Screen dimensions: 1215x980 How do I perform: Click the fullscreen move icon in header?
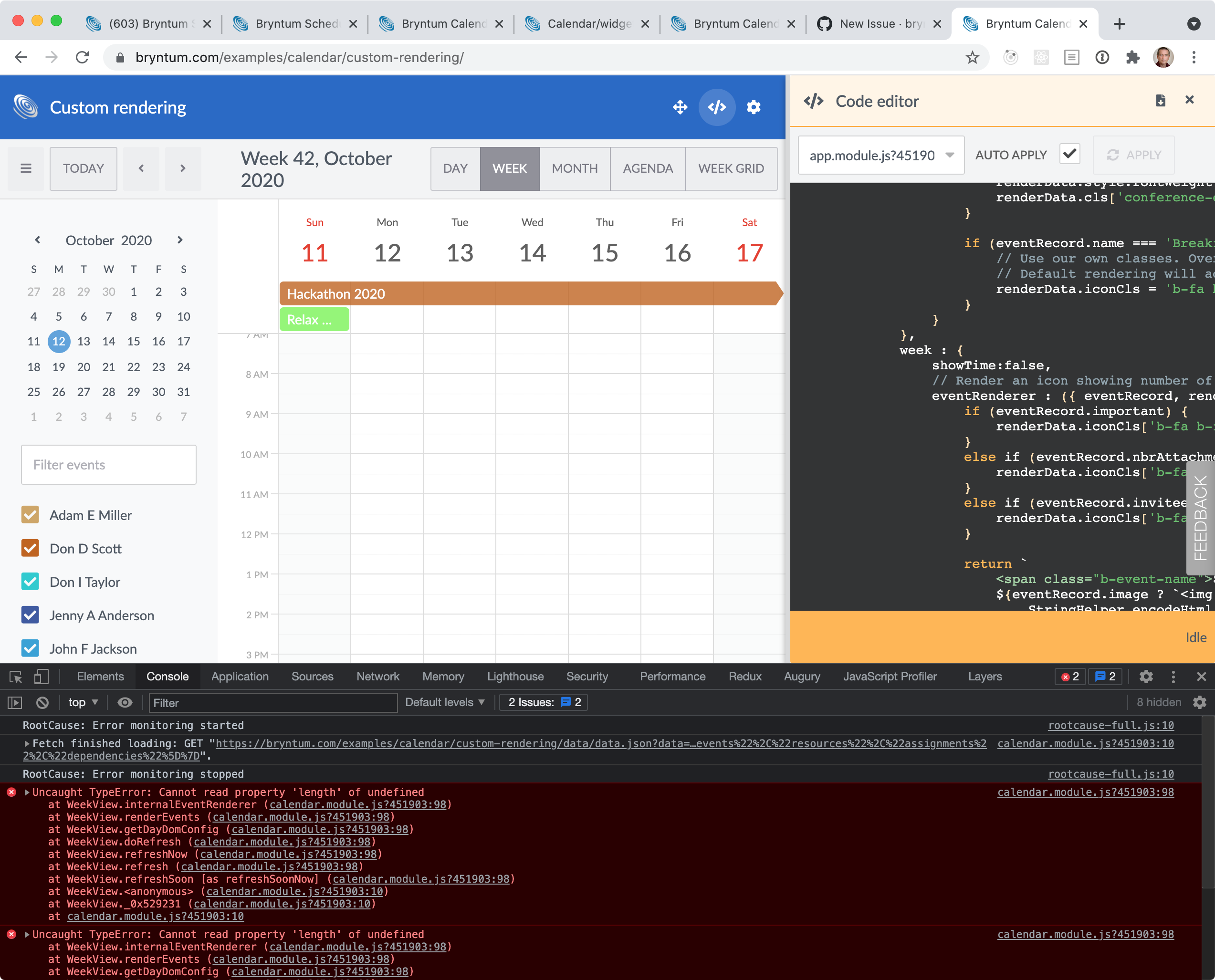(x=680, y=107)
